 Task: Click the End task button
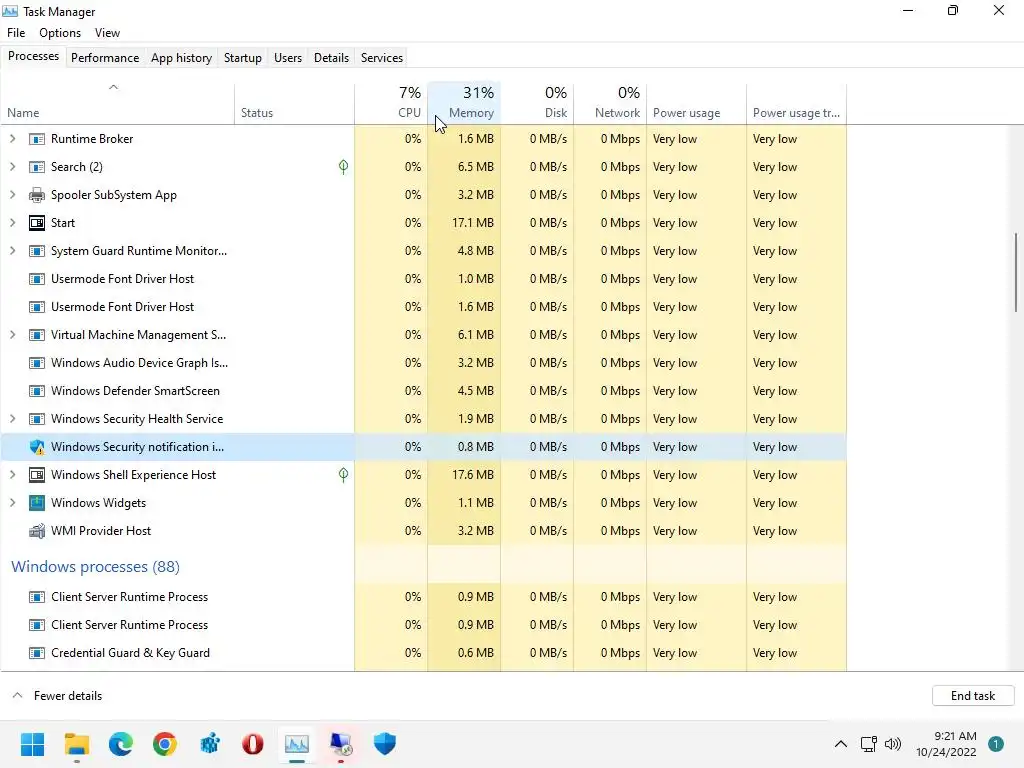tap(973, 696)
